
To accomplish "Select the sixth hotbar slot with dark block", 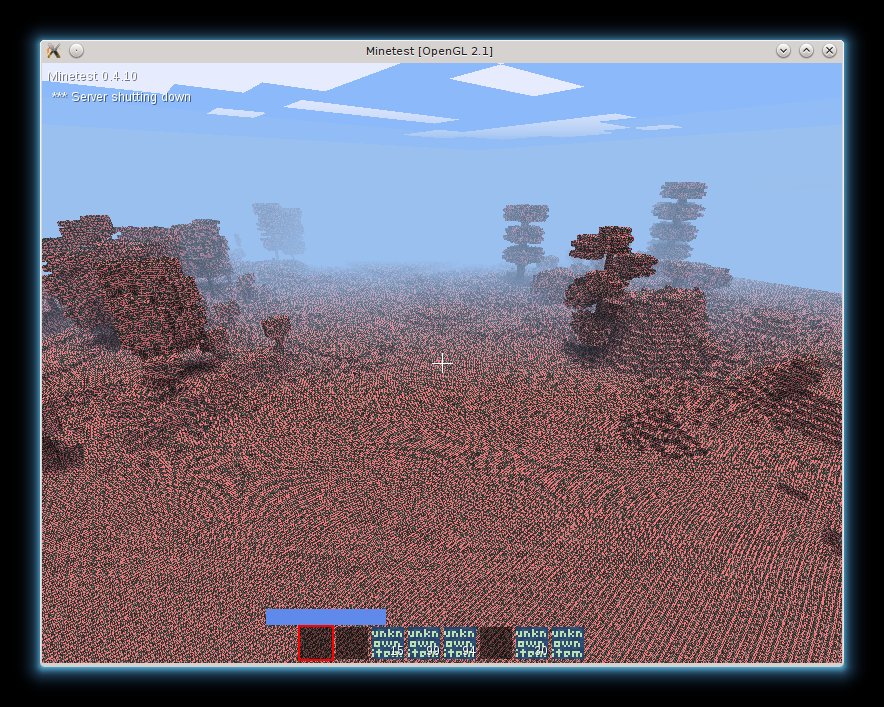I will [x=496, y=643].
